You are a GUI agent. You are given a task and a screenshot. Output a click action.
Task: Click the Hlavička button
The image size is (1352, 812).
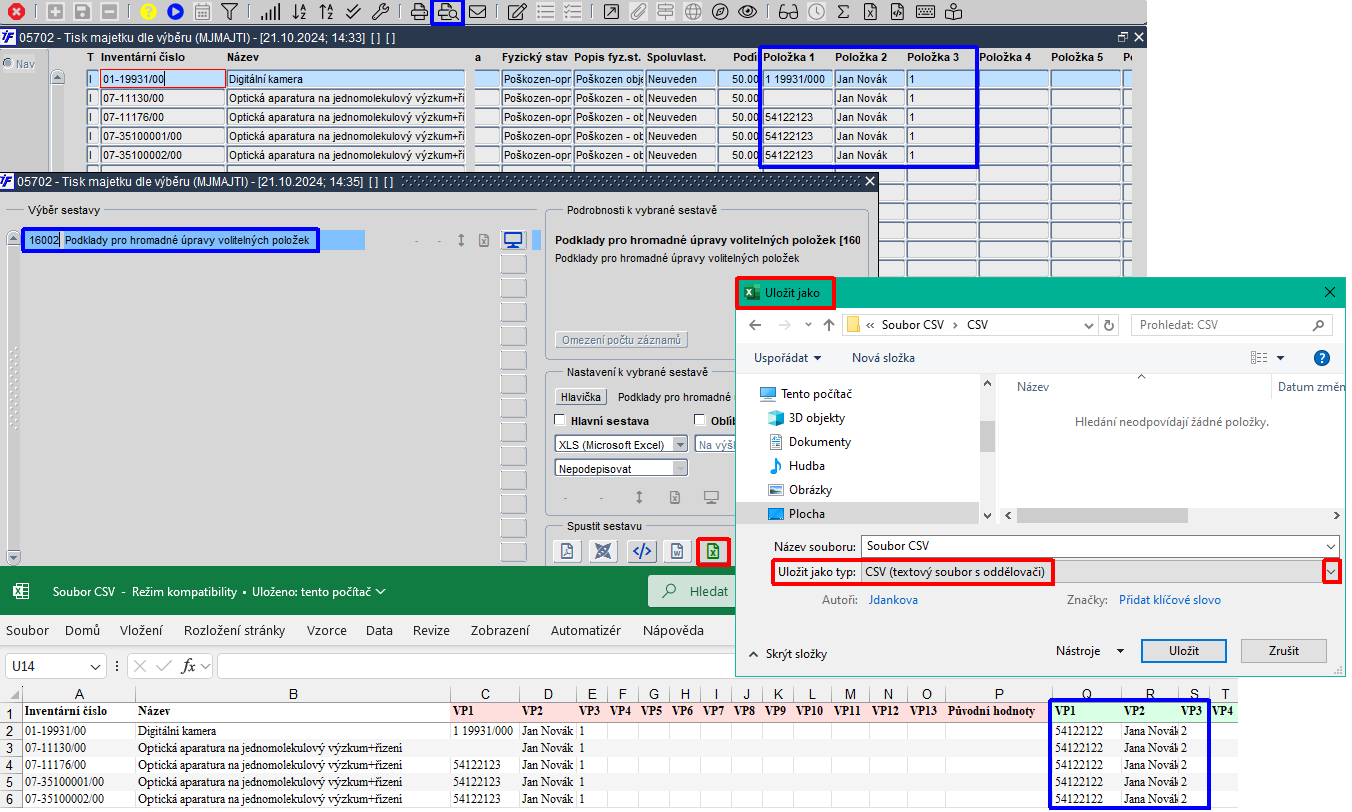pyautogui.click(x=581, y=397)
